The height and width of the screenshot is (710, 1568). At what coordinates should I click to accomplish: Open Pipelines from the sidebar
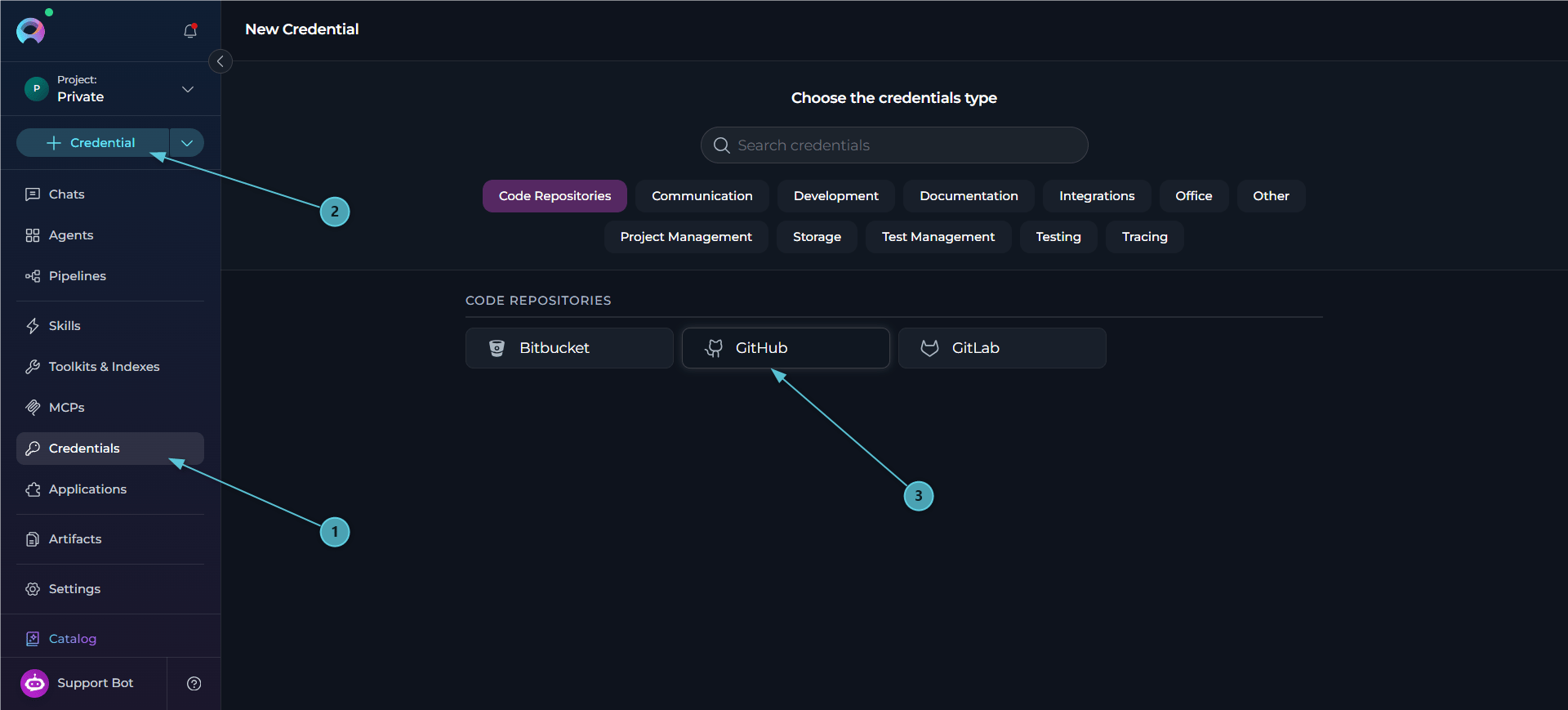pos(110,276)
